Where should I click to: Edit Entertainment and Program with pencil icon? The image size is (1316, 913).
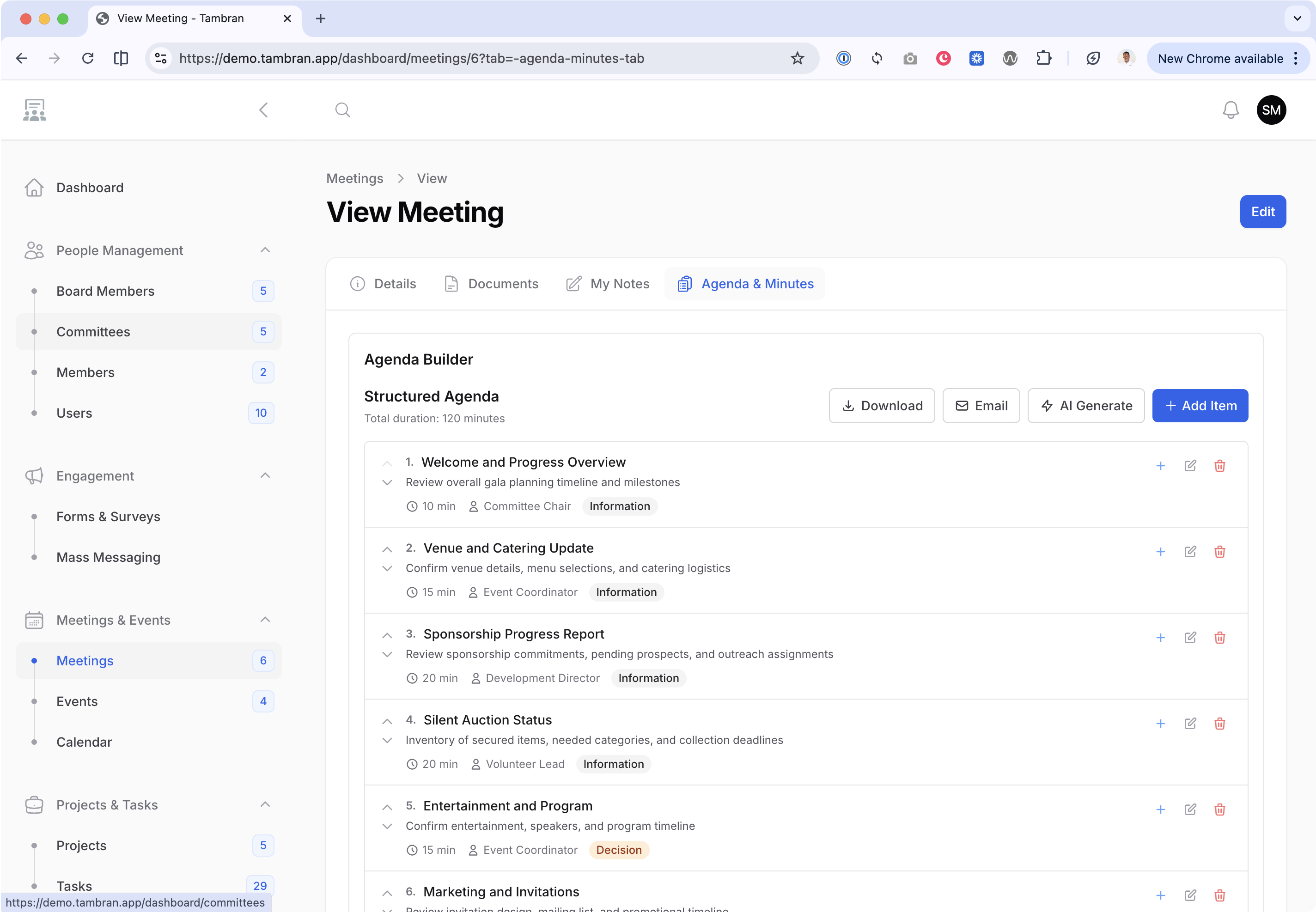click(1190, 810)
